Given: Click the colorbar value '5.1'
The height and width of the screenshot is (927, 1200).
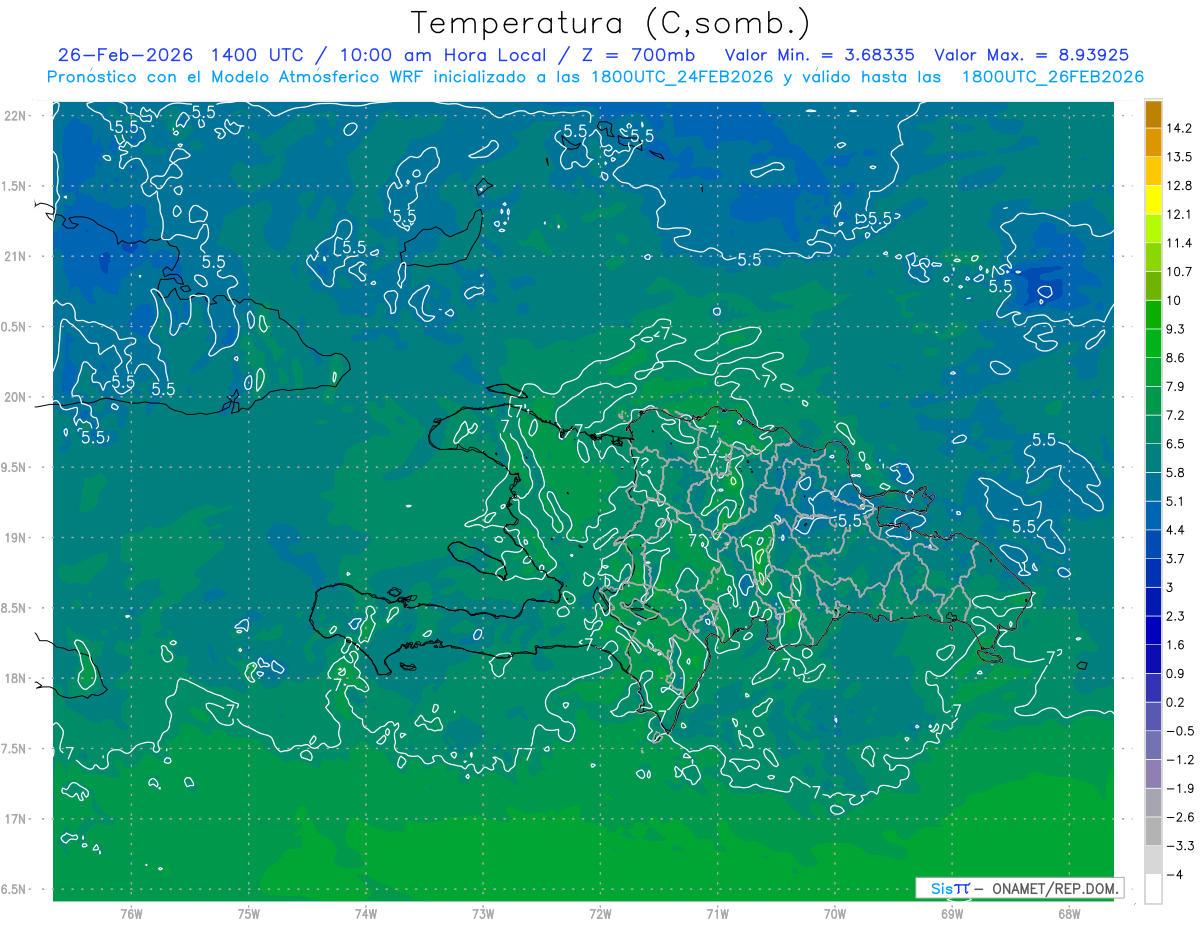Looking at the screenshot, I should (1176, 502).
